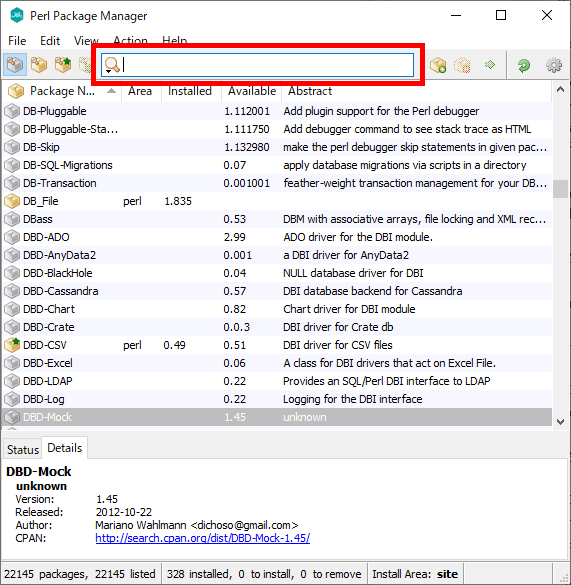571x585 pixels.
Task: Click the Run marked actions green arrow icon
Action: tap(490, 65)
